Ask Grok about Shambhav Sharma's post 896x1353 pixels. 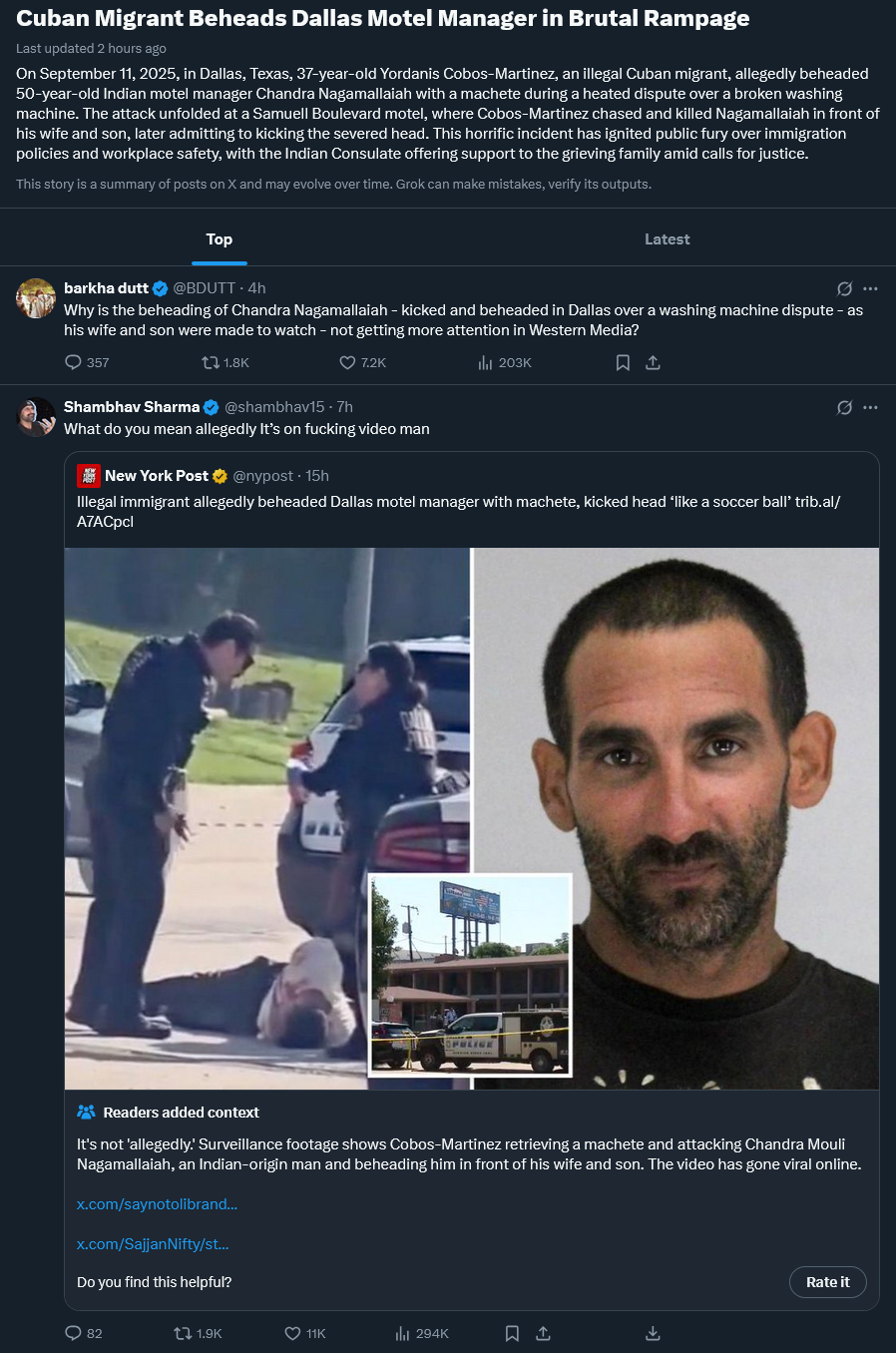[x=844, y=407]
